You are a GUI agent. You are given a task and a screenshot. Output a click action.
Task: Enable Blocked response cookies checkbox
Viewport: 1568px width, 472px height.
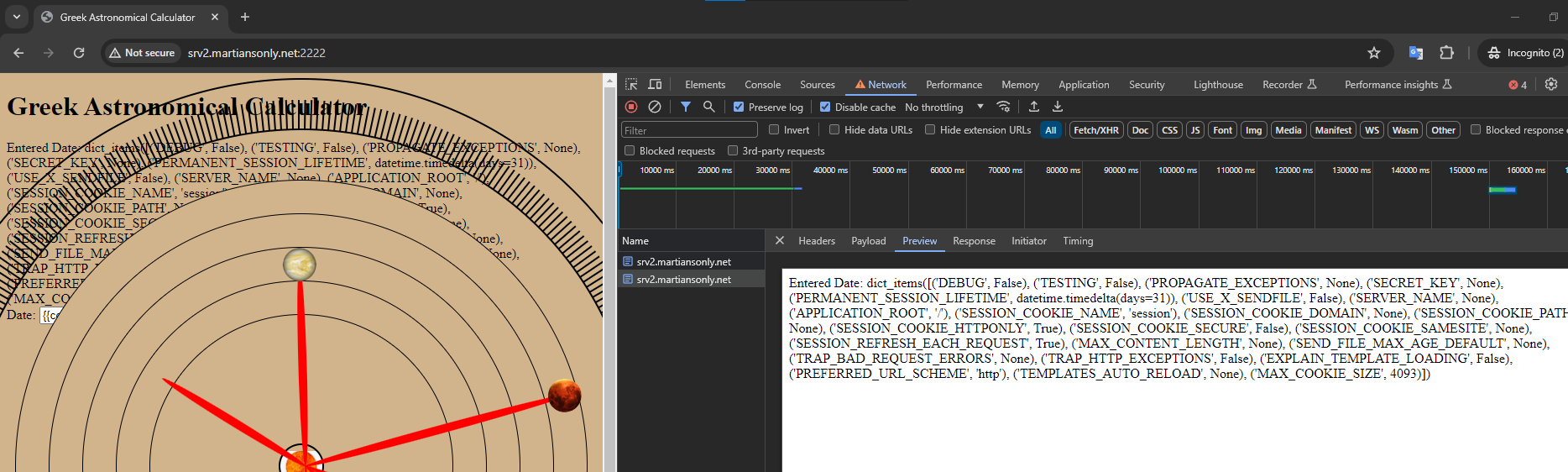1476,129
